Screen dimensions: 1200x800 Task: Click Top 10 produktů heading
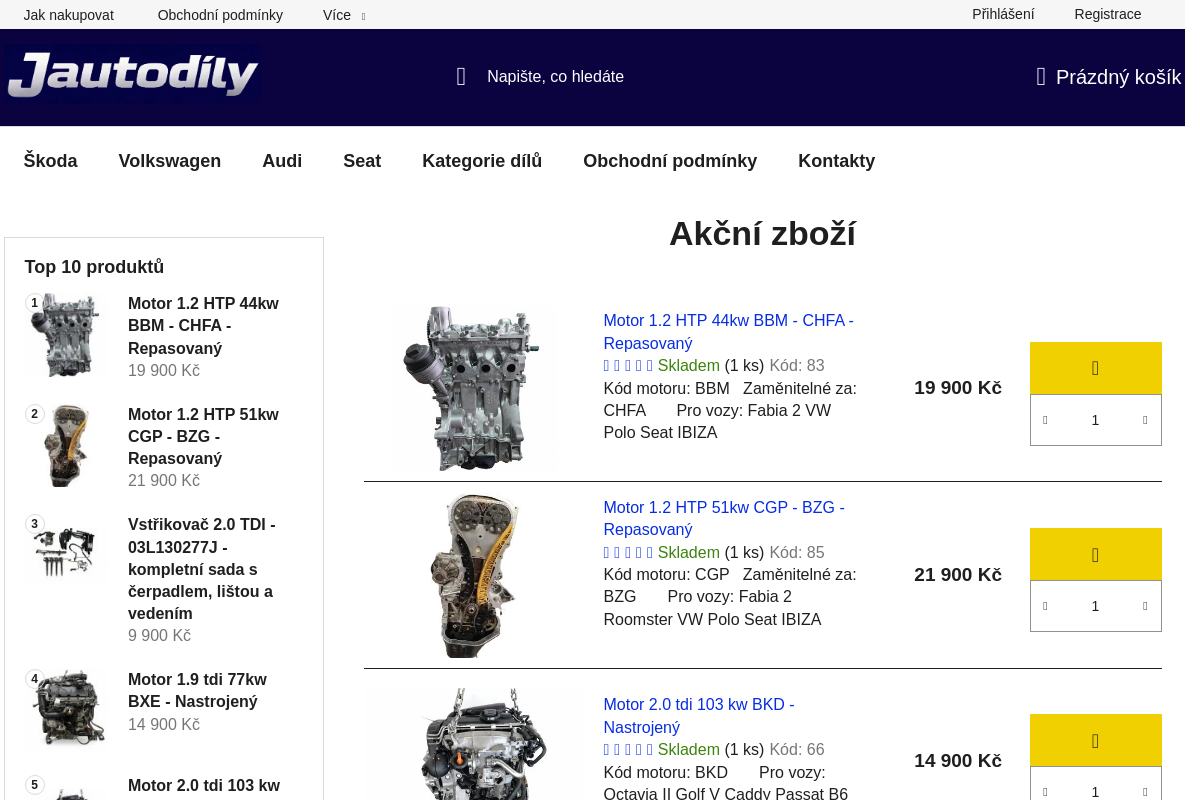[94, 267]
